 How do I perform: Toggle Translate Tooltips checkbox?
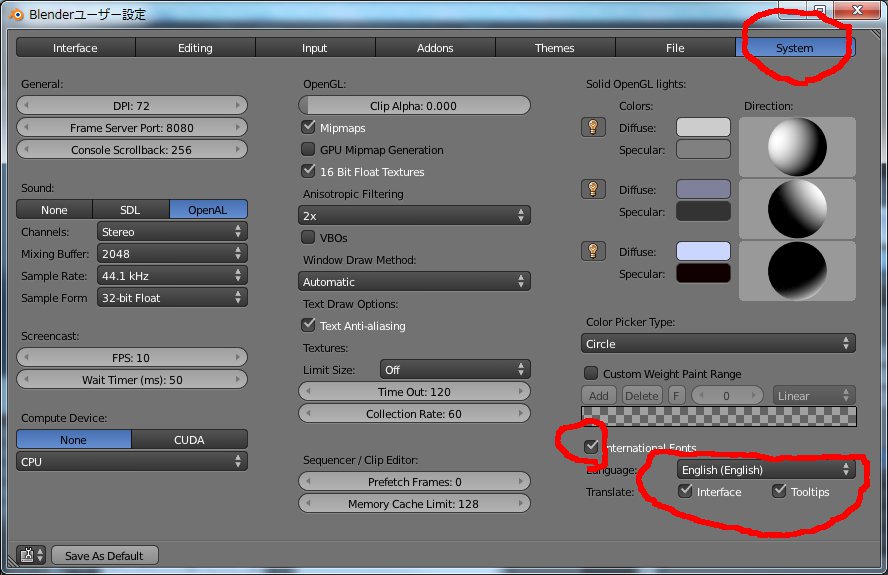pos(779,491)
